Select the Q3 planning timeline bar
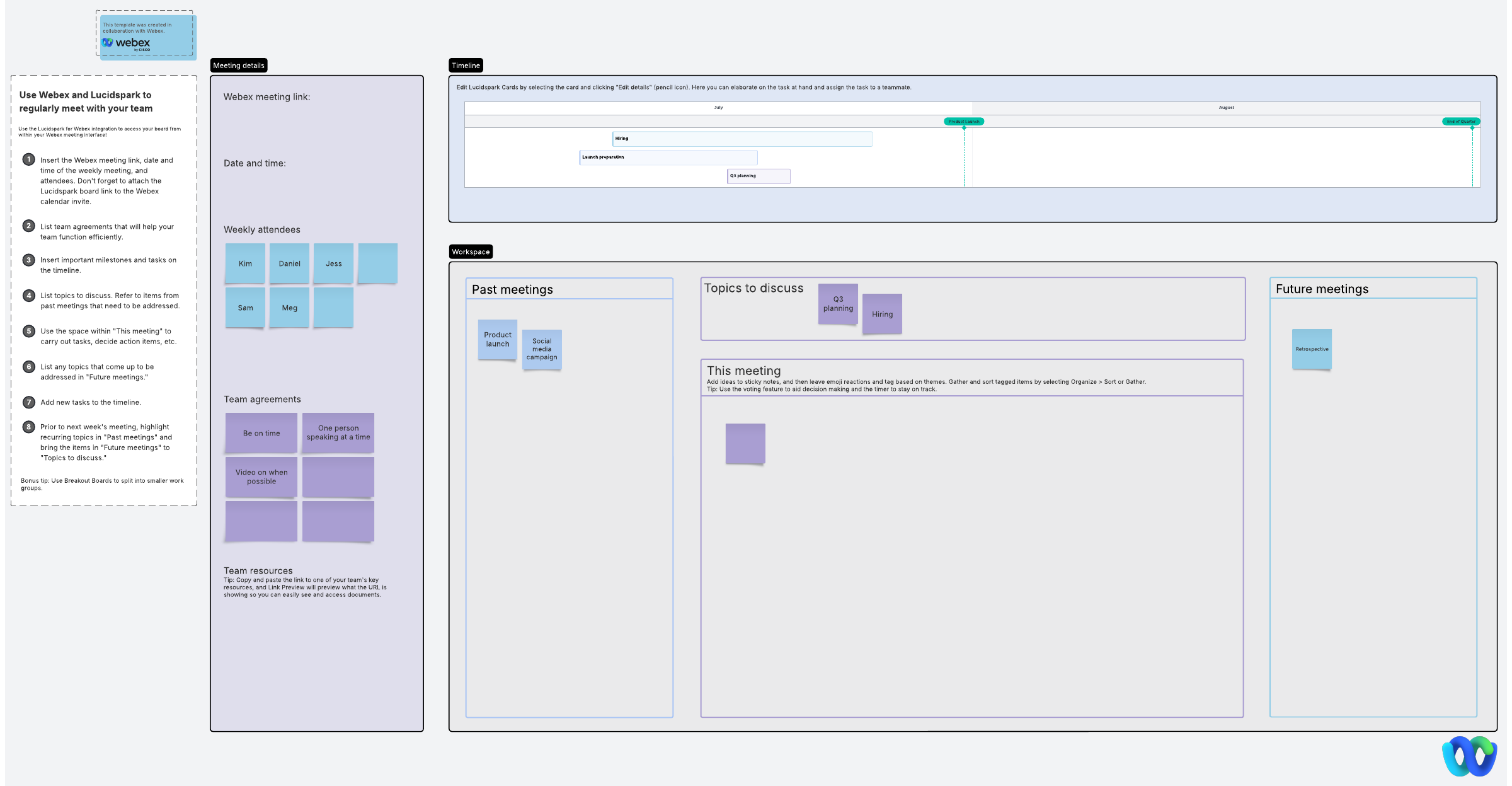The height and width of the screenshot is (786, 1512). 759,176
